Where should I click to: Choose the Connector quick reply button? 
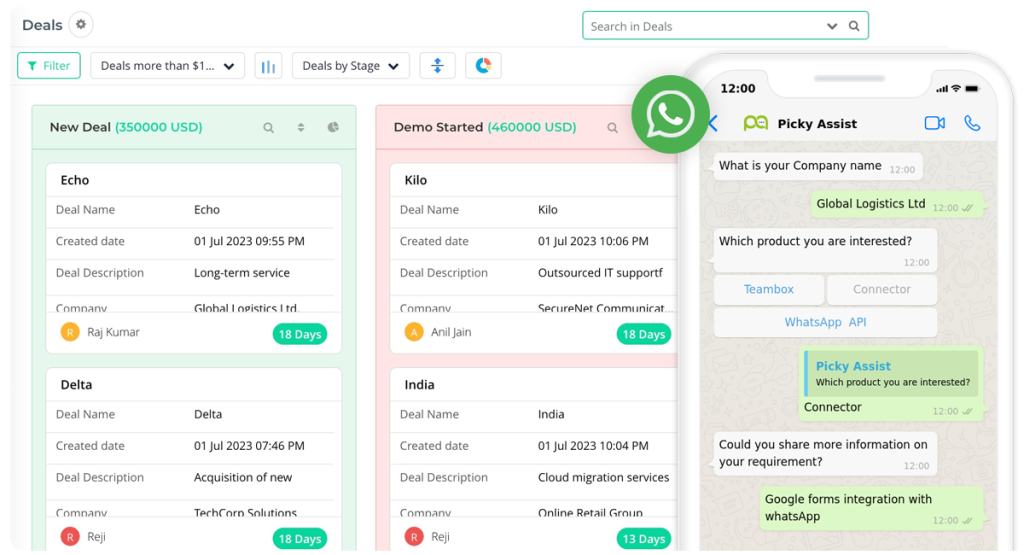pos(882,290)
